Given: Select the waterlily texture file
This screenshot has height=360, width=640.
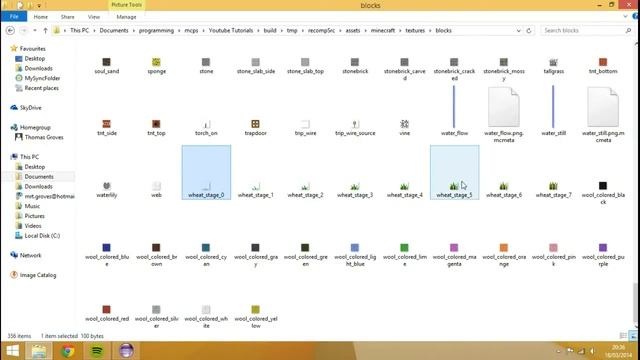Looking at the screenshot, I should pos(107,190).
